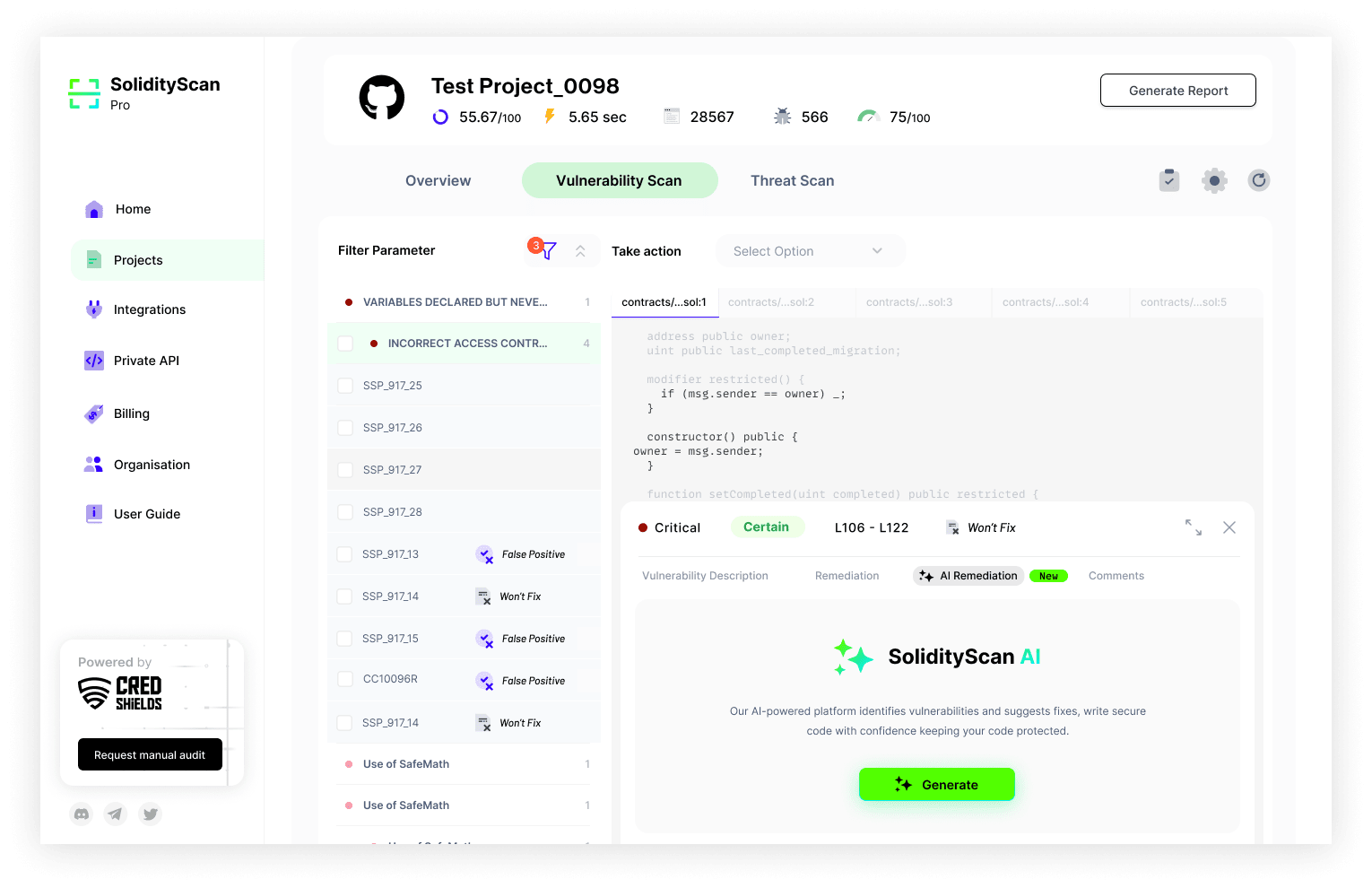Click the Generate Report button
Screen dimensions: 1372x888
point(1177,91)
